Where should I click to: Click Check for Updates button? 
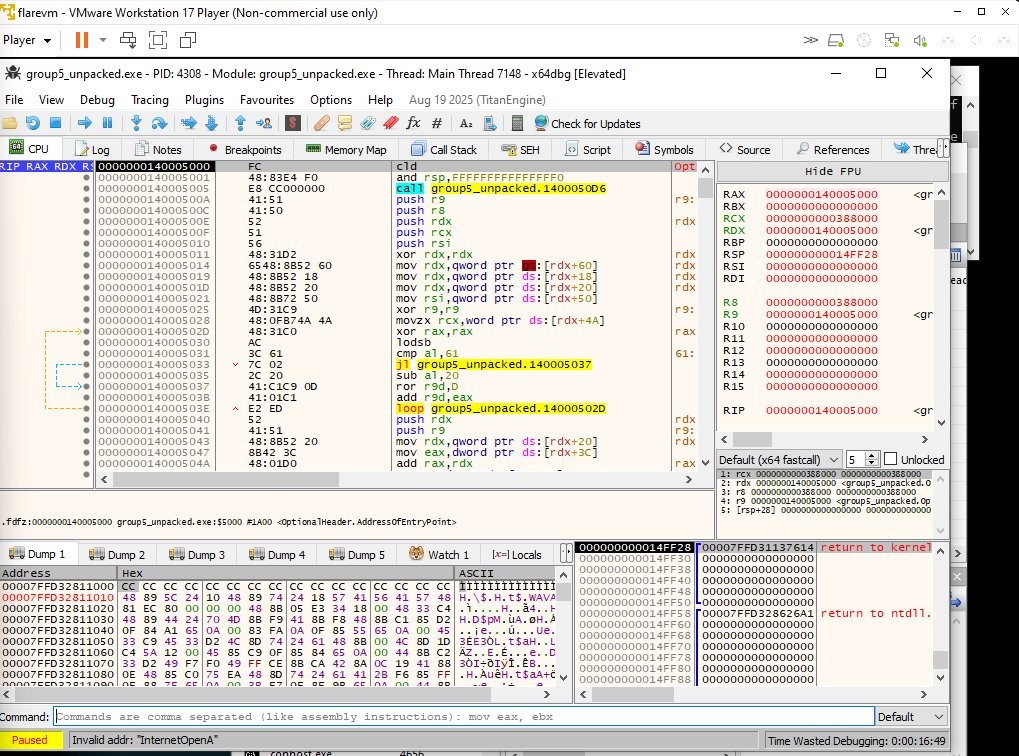click(587, 124)
